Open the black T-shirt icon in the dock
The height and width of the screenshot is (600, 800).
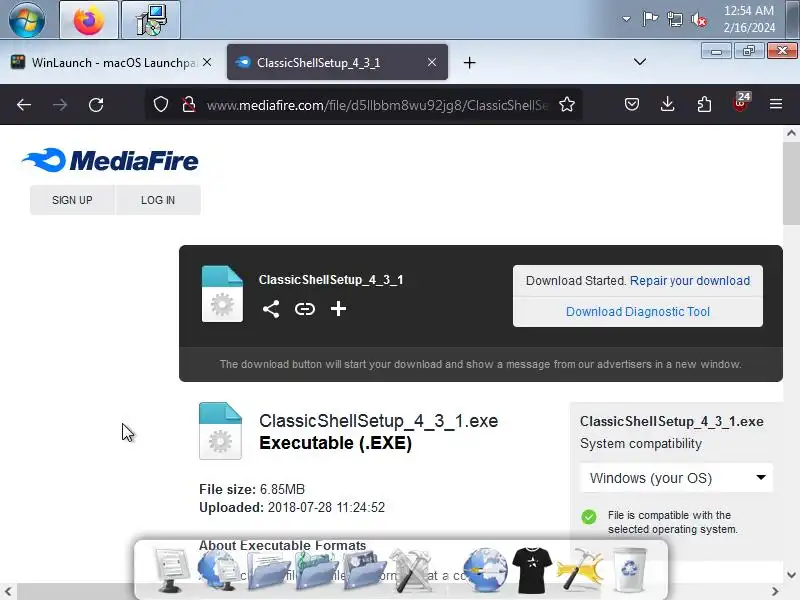pos(532,570)
